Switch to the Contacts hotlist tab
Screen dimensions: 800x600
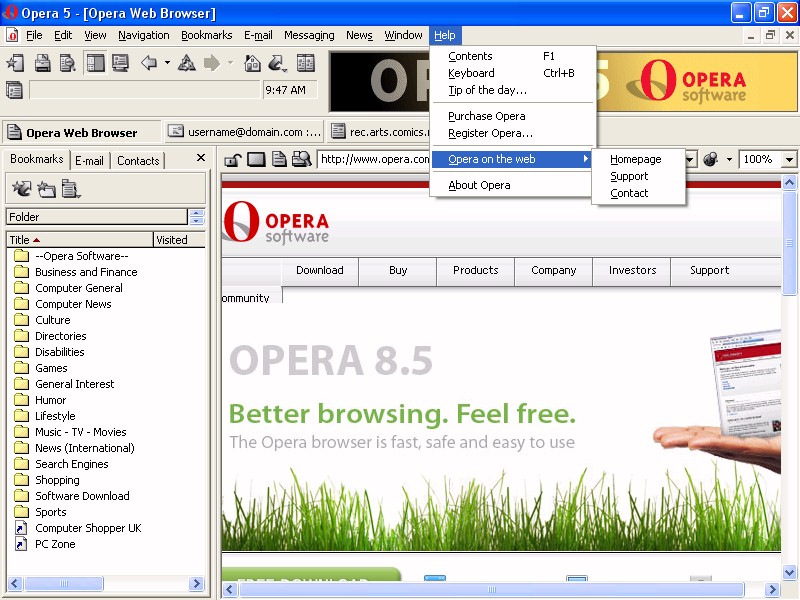coord(138,161)
